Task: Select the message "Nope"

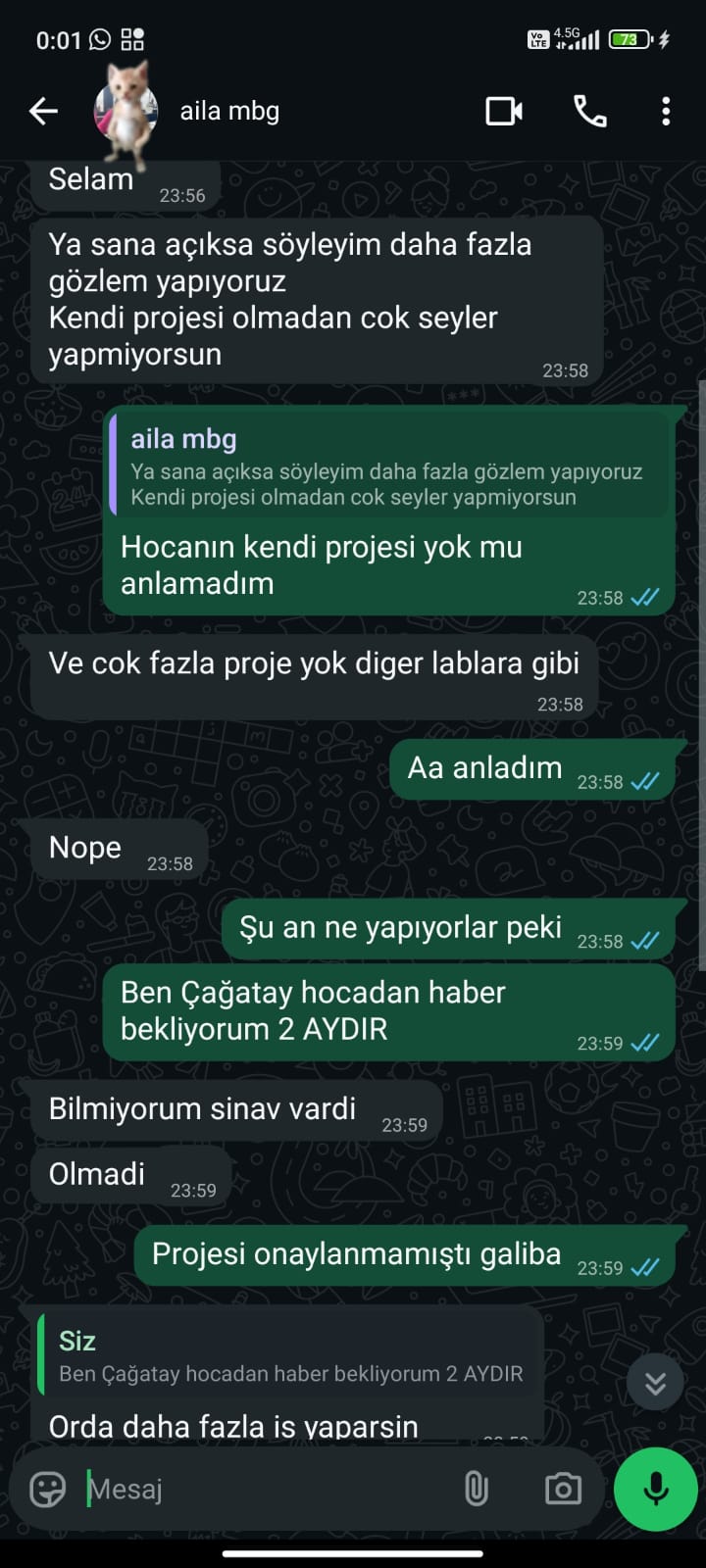Action: 119,850
